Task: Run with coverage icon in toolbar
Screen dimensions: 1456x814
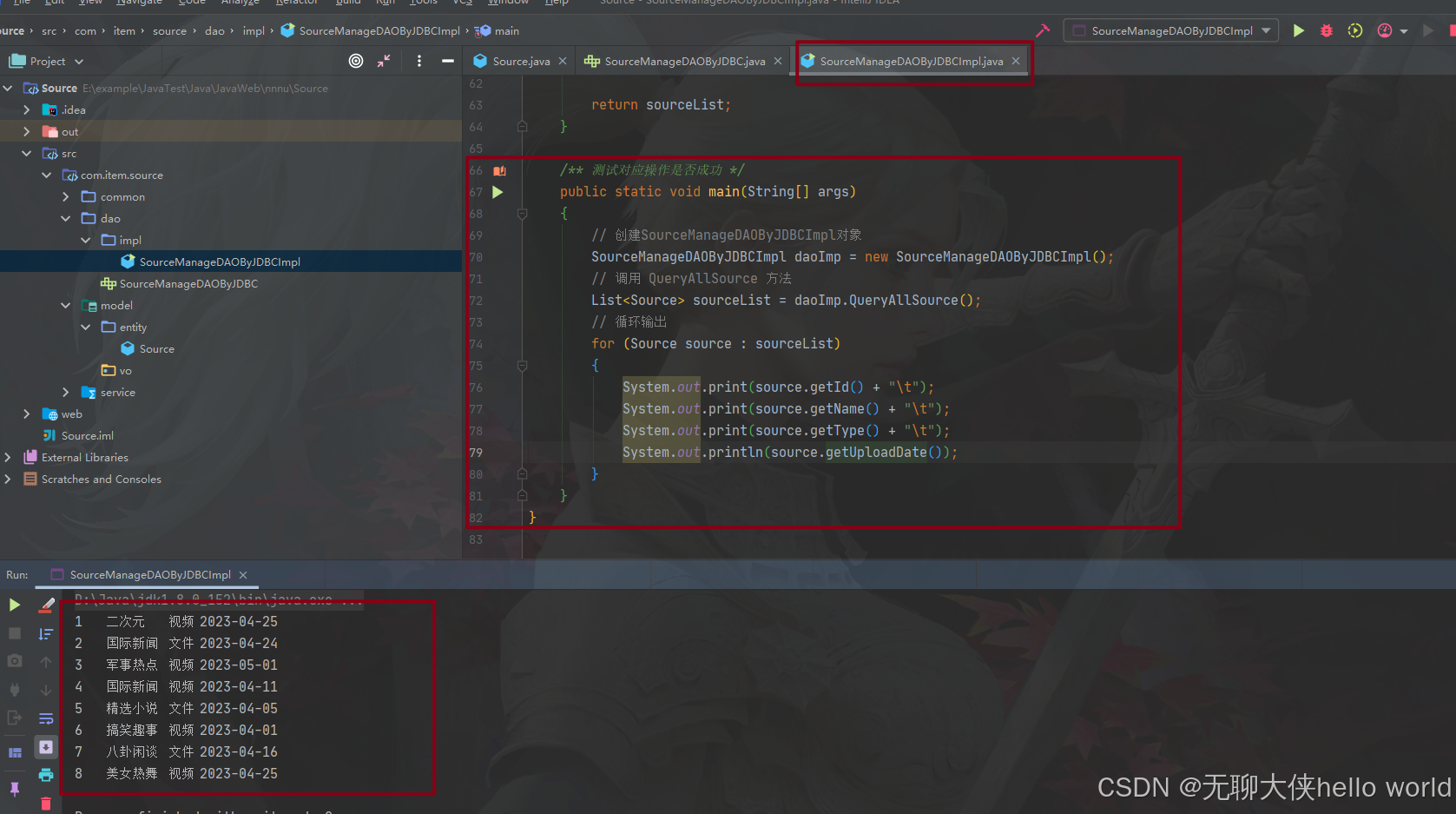Action: coord(1355,30)
